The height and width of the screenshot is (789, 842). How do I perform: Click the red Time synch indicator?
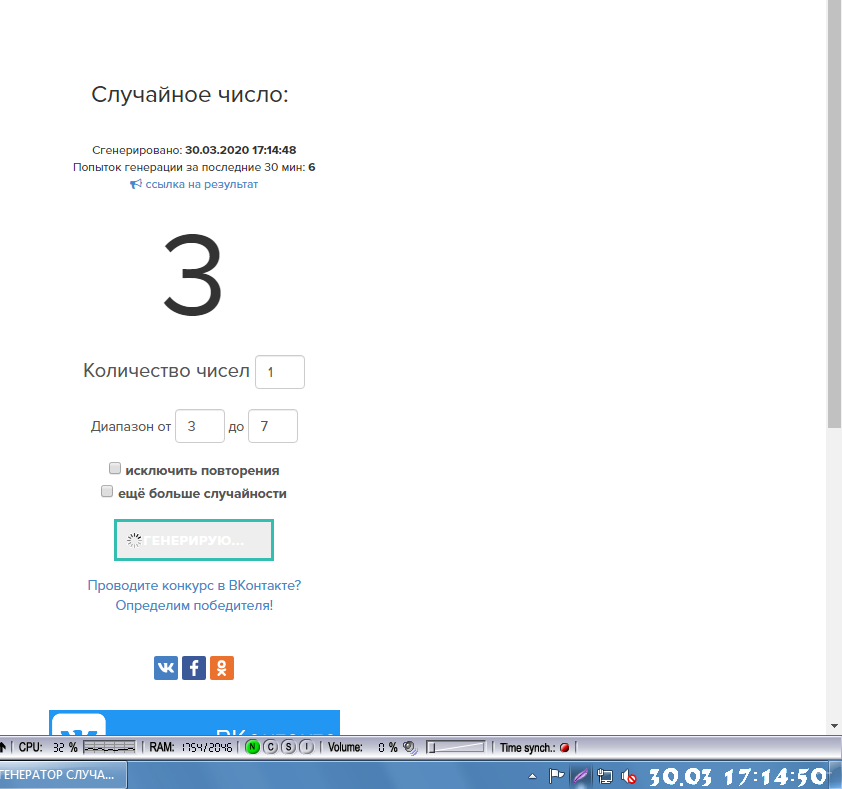(564, 748)
